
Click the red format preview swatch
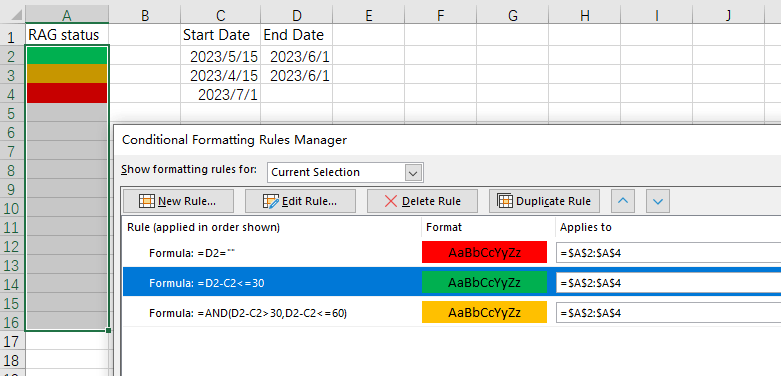click(484, 252)
